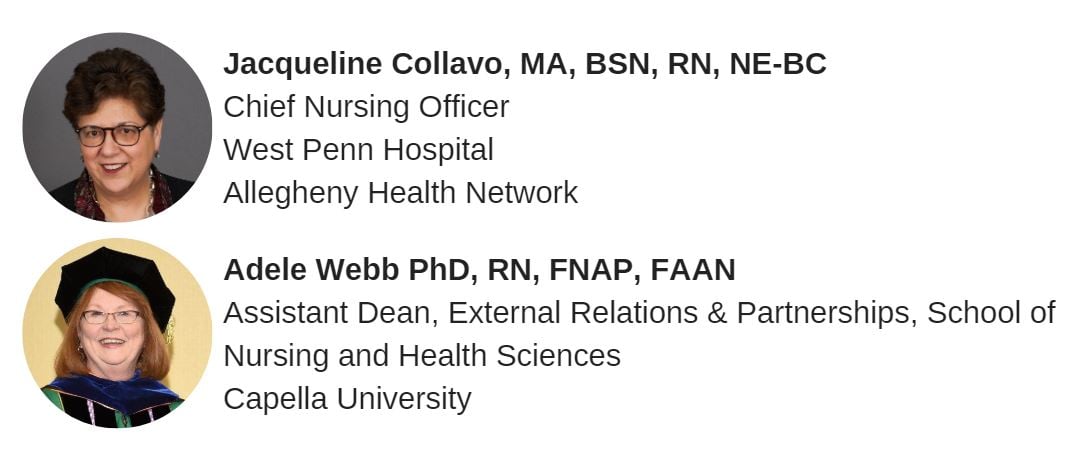Click the eyeglasses in Jacqueline's photo

click(x=112, y=135)
